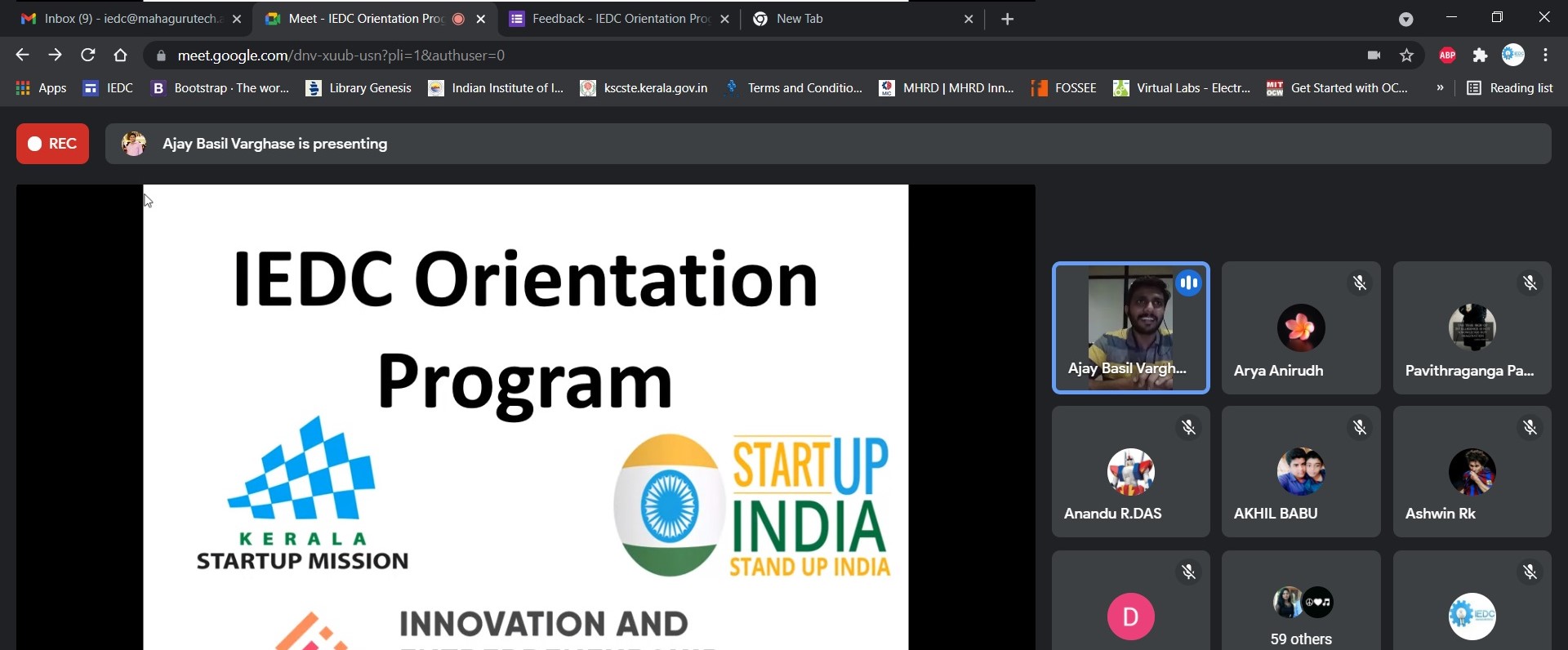Open the Adblock Plus extension icon
Viewport: 1568px width, 650px height.
(1447, 55)
